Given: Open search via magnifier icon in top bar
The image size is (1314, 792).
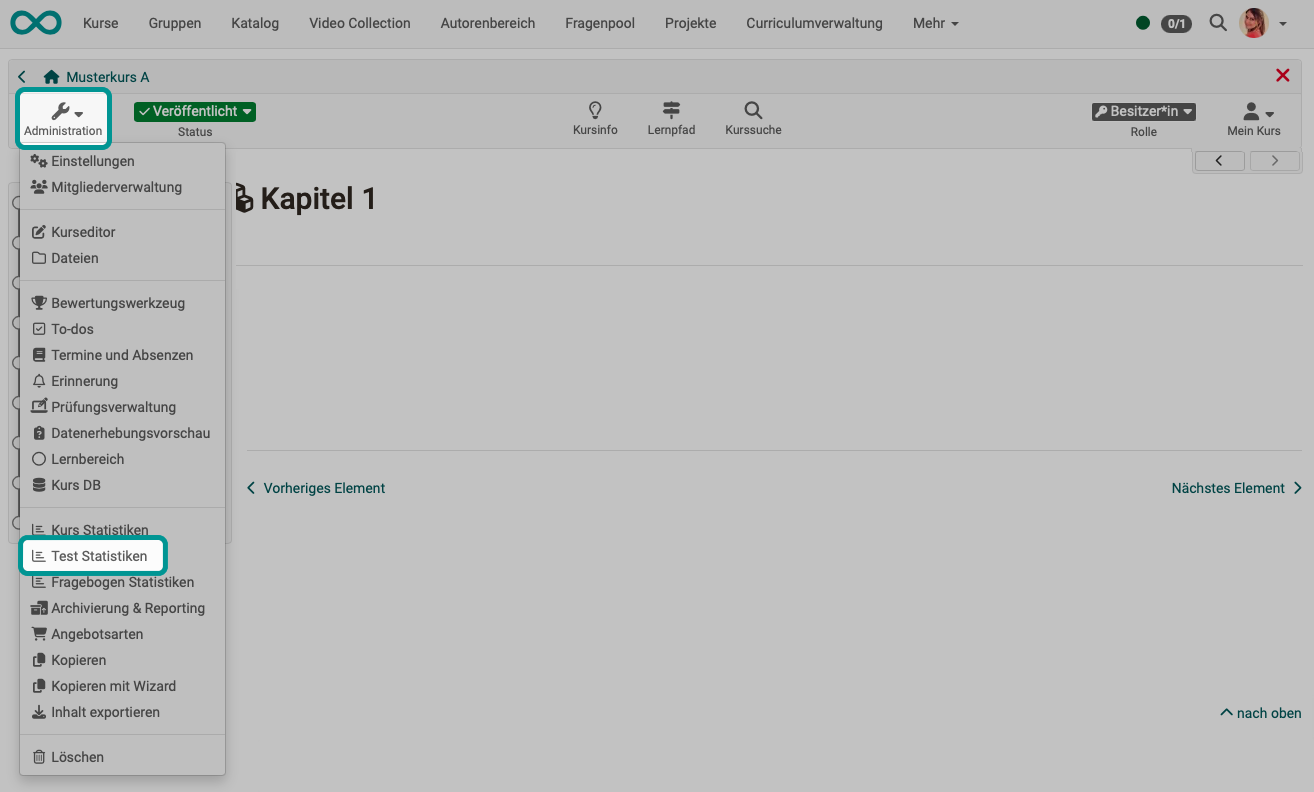Looking at the screenshot, I should pos(1217,22).
